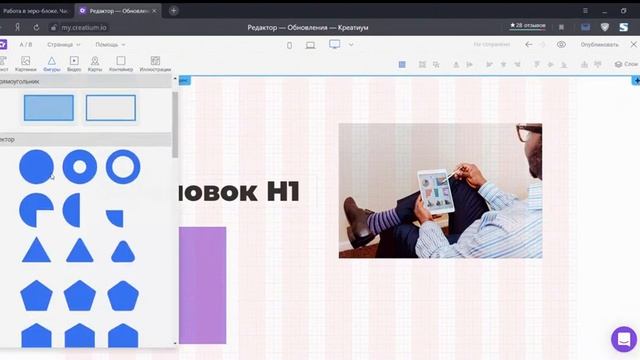Click the Creatium logo icon
This screenshot has height=360, width=640.
click(x=3, y=44)
